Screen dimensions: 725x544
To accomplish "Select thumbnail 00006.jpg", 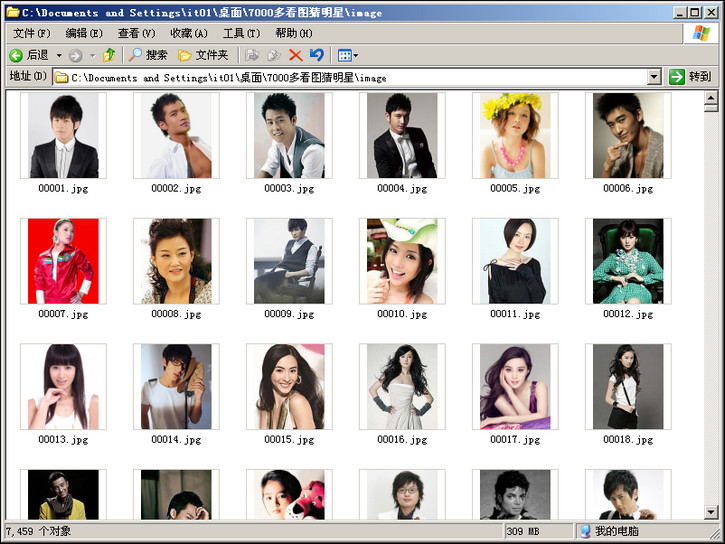I will [x=628, y=135].
